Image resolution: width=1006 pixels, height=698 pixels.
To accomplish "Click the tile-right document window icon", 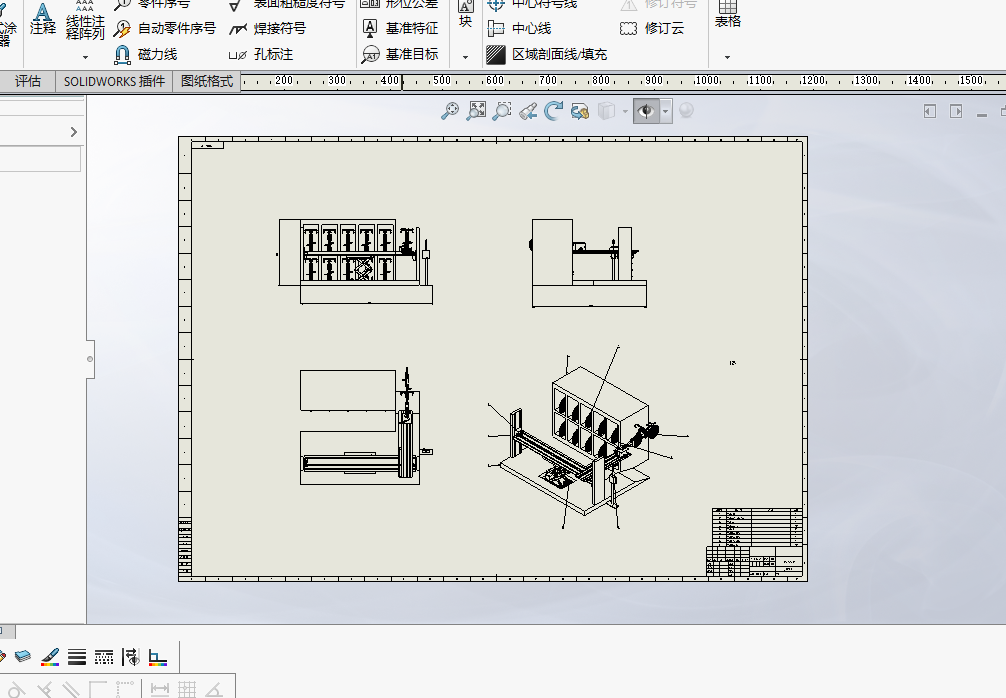I will click(956, 111).
